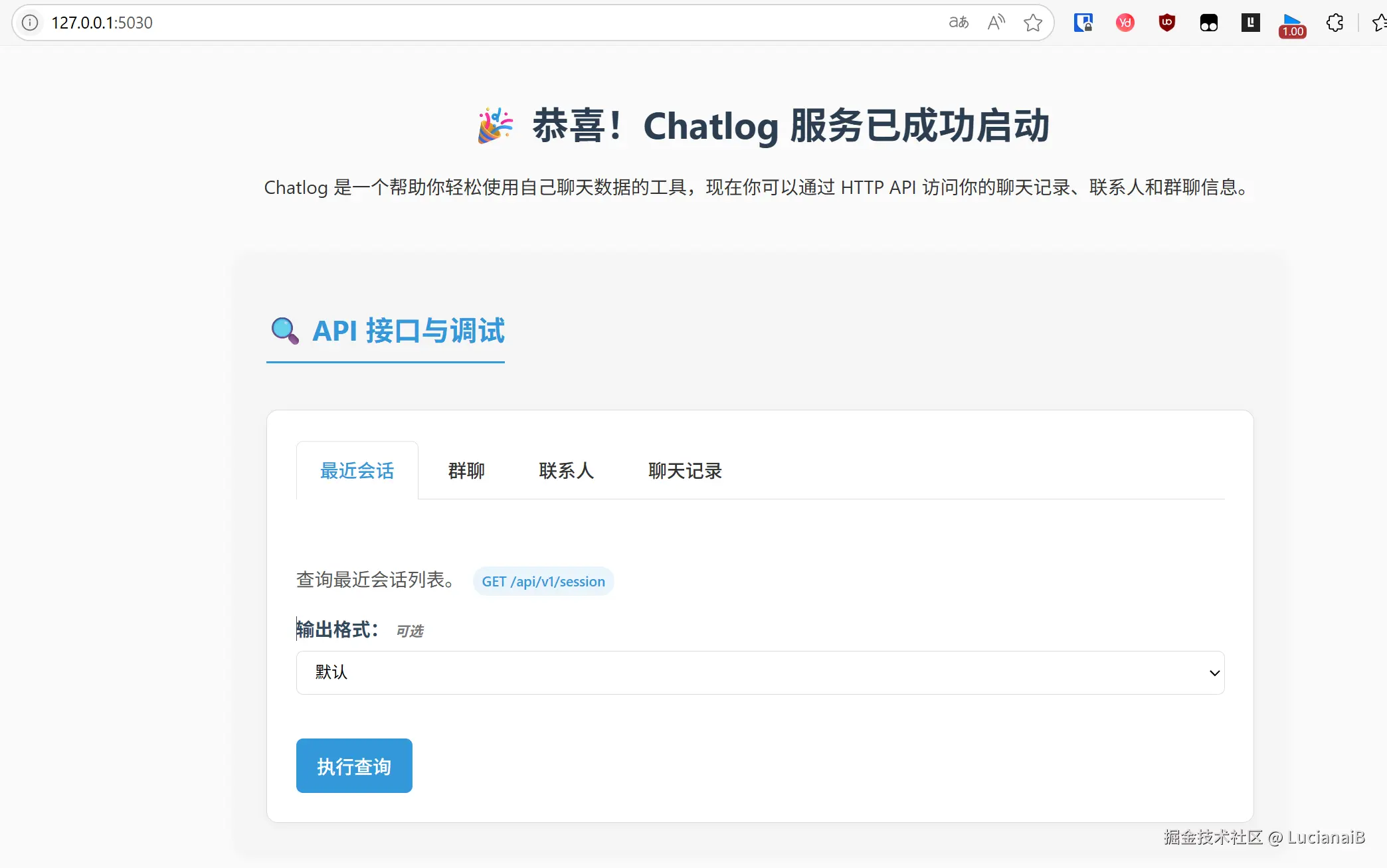Screen dimensions: 1387x868
Task: Click the API 接口与调试 section heading
Action: [408, 331]
